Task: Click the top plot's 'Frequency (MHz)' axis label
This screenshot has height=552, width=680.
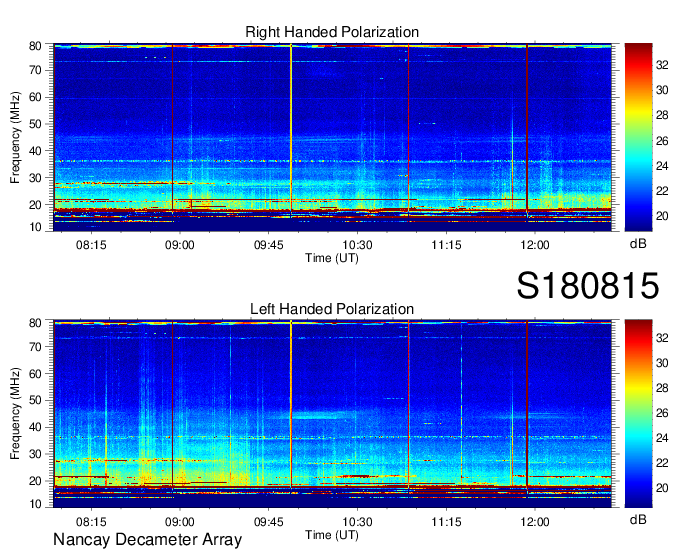Action: [15, 137]
